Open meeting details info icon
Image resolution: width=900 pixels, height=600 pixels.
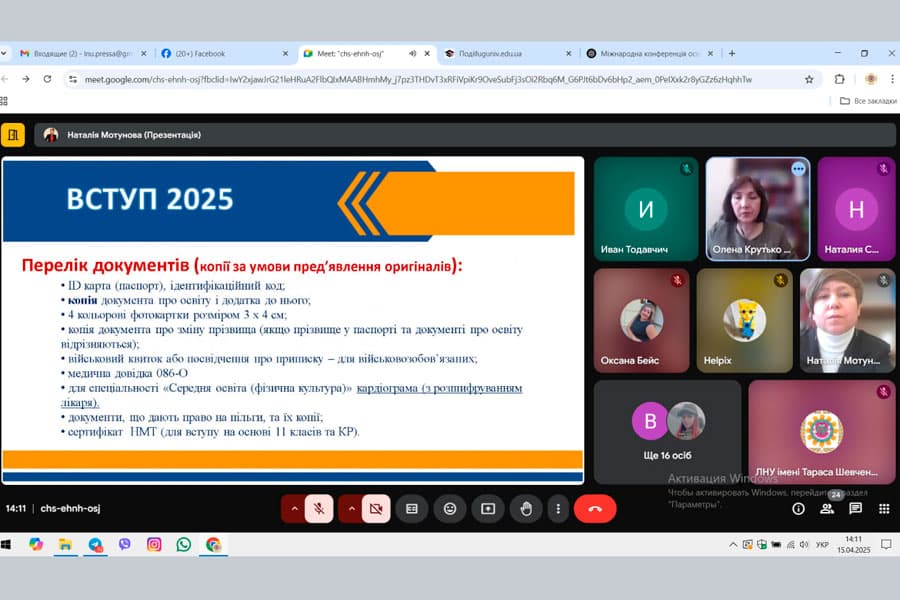point(798,509)
